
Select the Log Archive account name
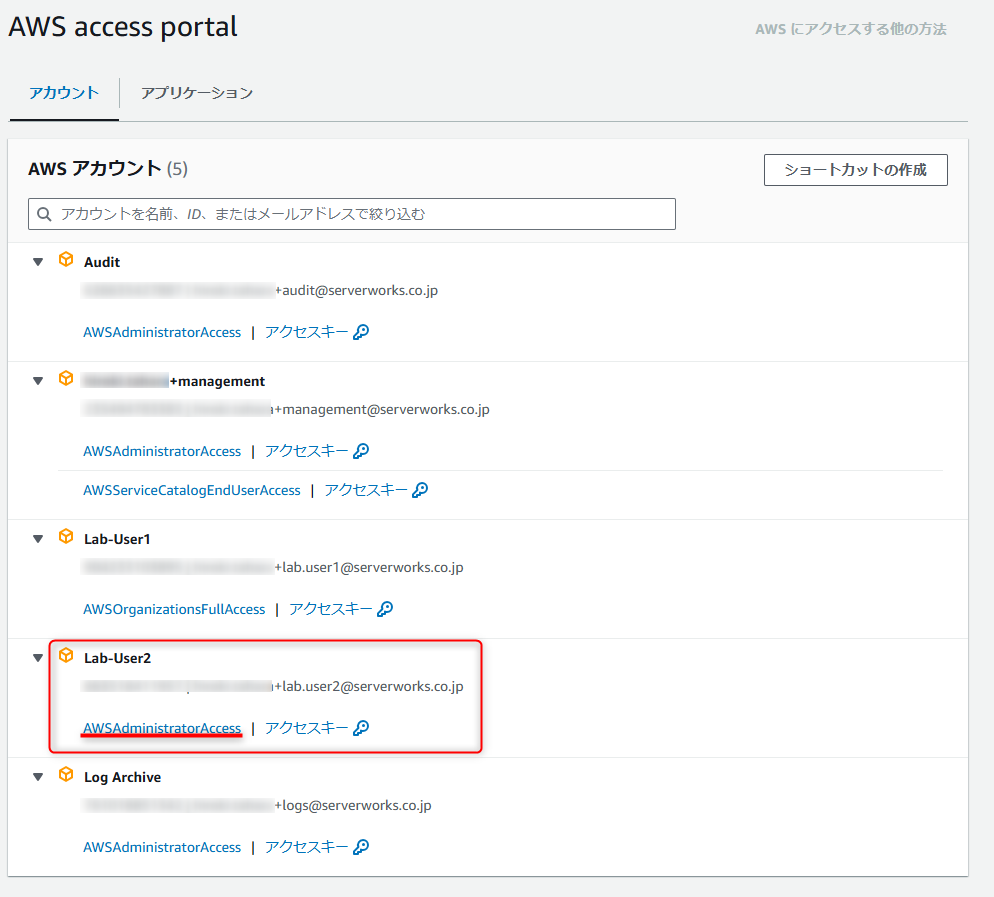pyautogui.click(x=122, y=777)
